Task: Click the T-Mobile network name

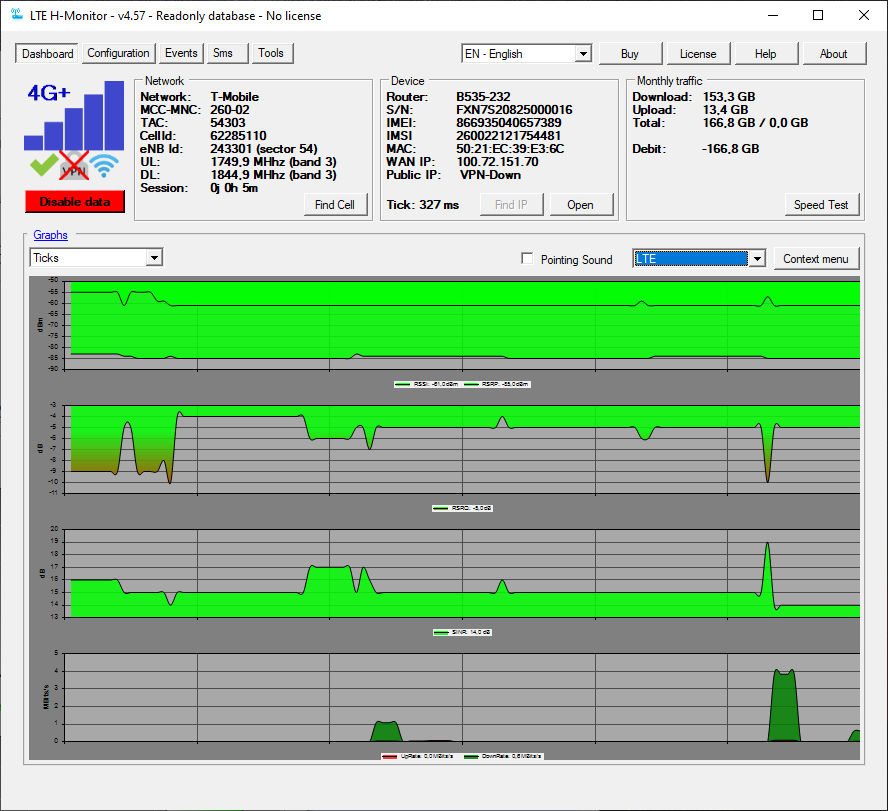Action: coord(234,97)
